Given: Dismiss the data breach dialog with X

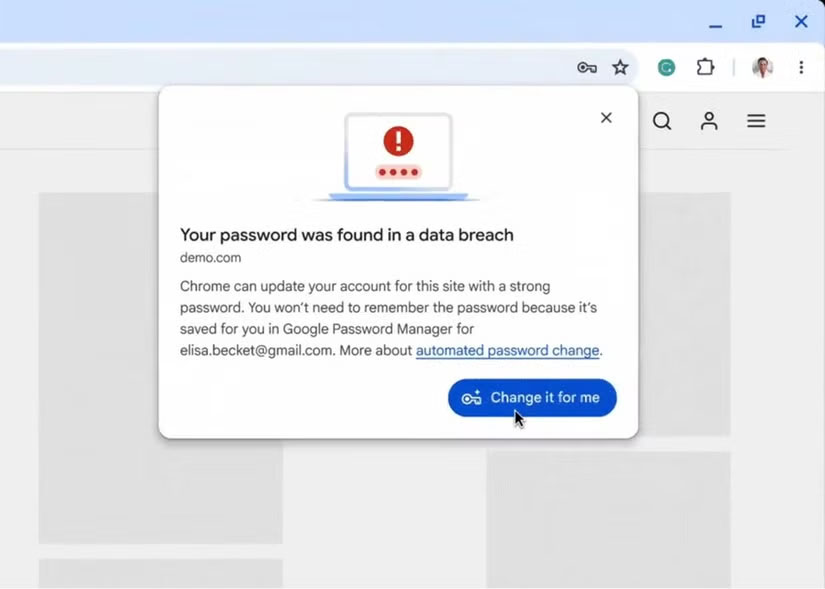Looking at the screenshot, I should tap(606, 118).
